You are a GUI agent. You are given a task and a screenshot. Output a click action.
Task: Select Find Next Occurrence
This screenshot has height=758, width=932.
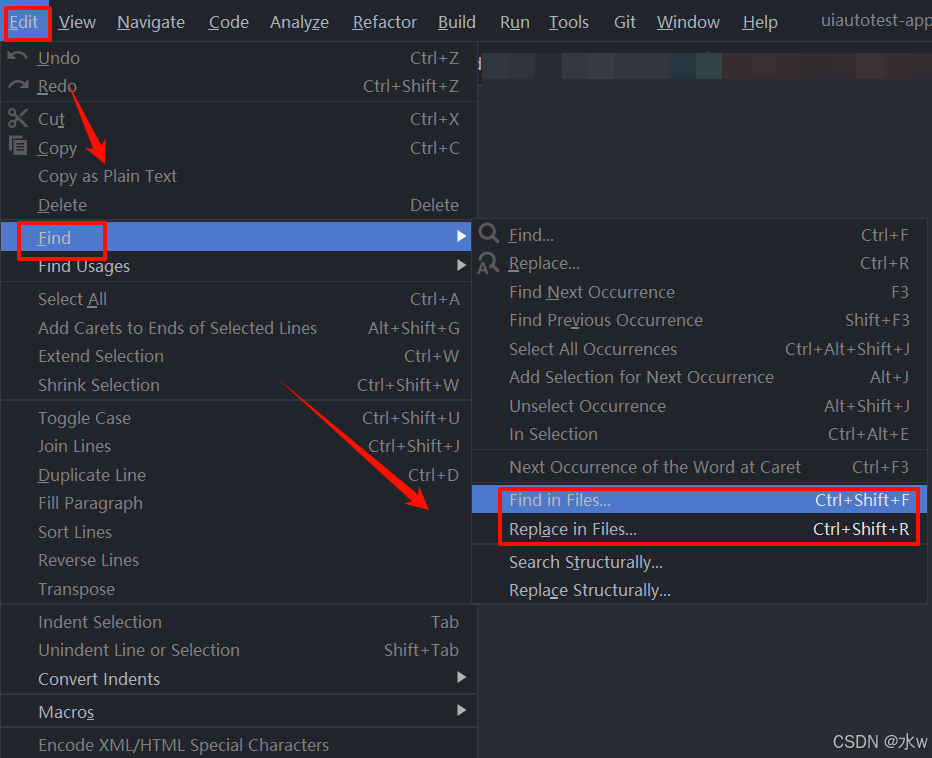700,292
